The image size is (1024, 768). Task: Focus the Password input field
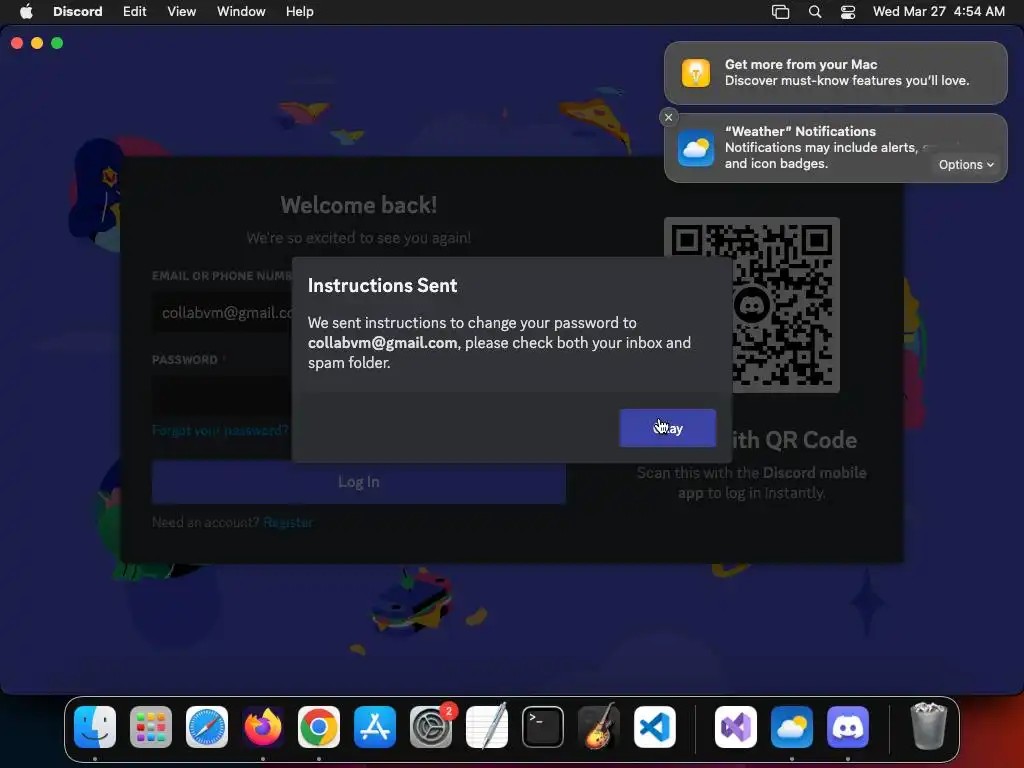pos(222,394)
